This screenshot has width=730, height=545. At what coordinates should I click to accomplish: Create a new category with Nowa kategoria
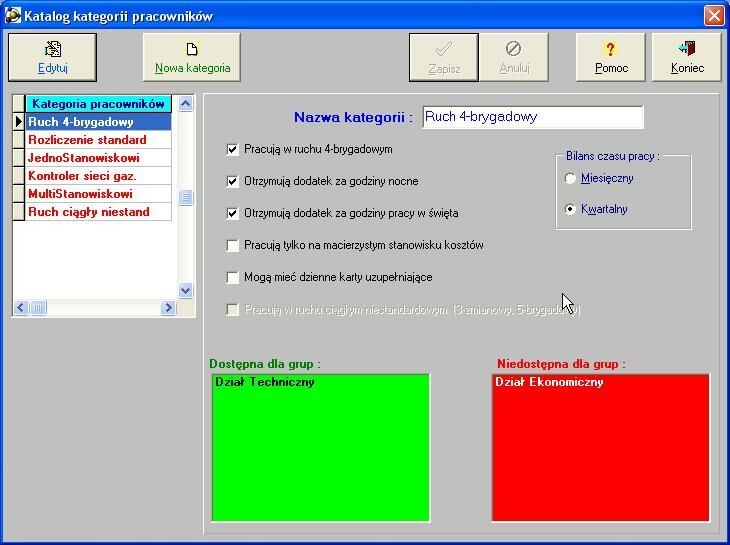[192, 57]
